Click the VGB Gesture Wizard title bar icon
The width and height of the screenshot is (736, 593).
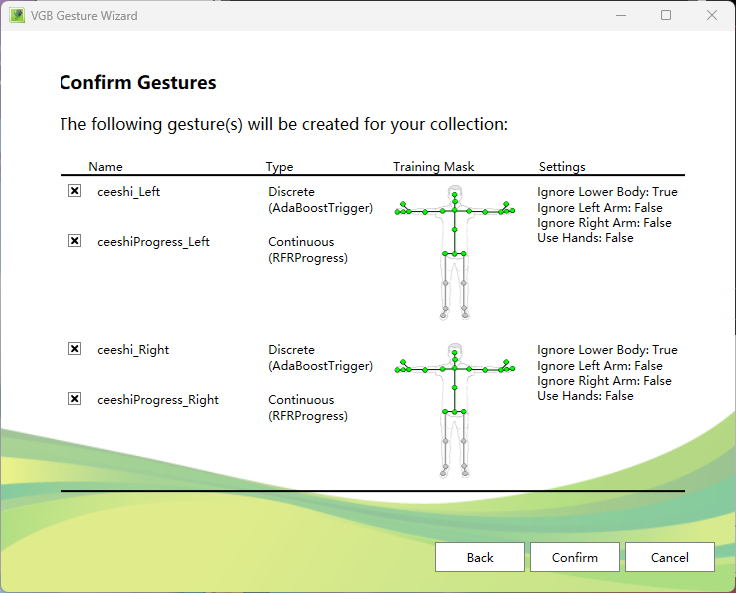point(17,16)
